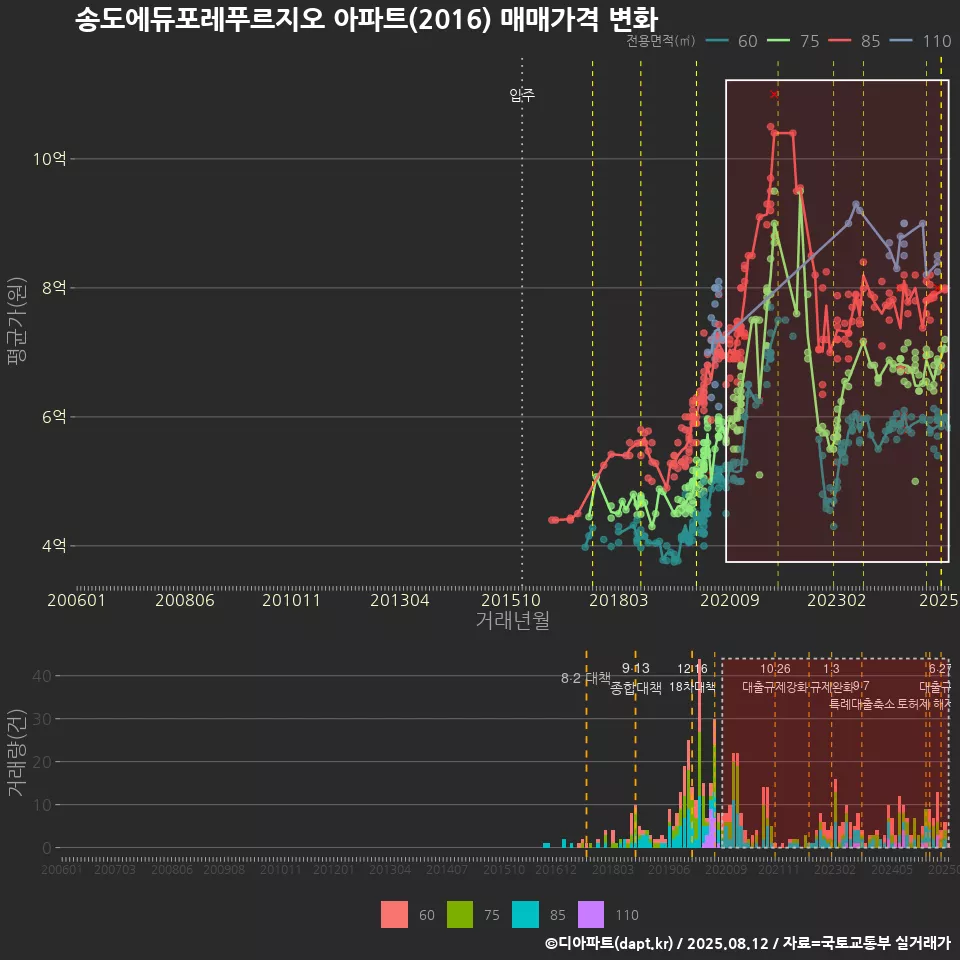The width and height of the screenshot is (960, 960).
Task: Click the 종합대책 annotation text
Action: 636,688
